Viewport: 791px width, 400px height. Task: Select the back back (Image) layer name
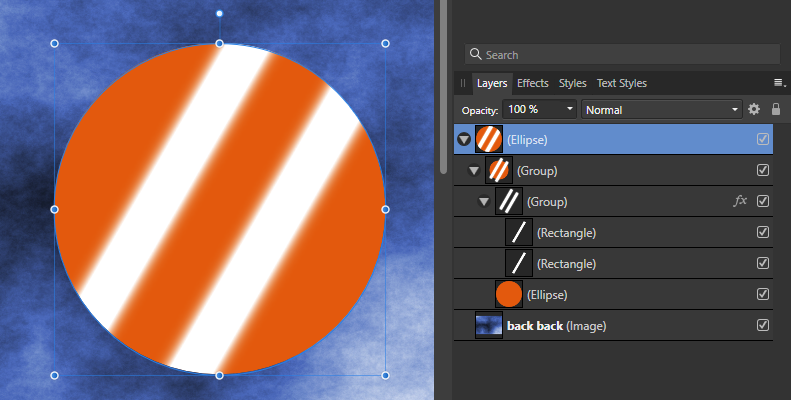[556, 326]
